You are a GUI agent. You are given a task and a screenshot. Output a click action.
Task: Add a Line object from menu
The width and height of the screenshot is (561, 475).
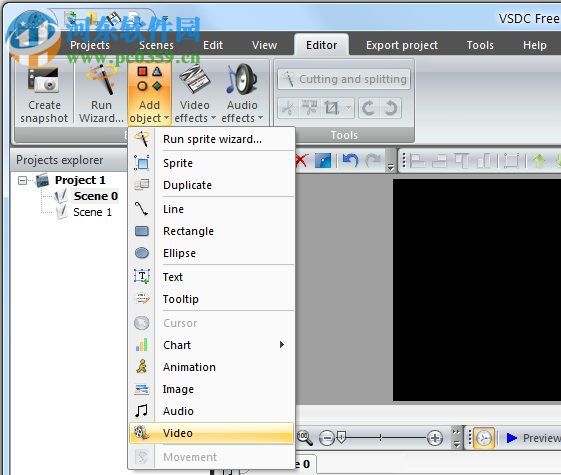pyautogui.click(x=211, y=209)
